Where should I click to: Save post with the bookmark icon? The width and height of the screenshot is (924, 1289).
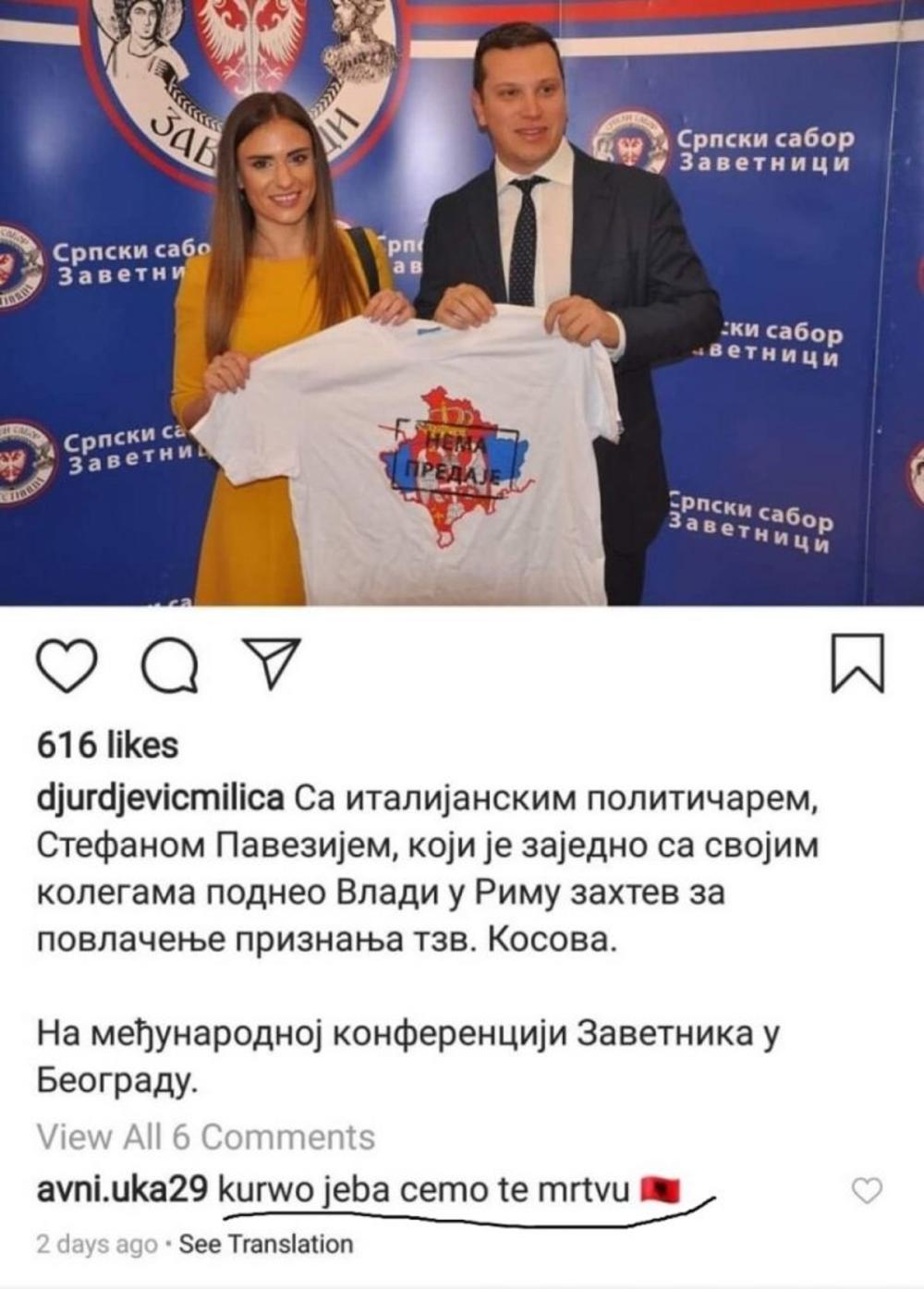click(857, 662)
